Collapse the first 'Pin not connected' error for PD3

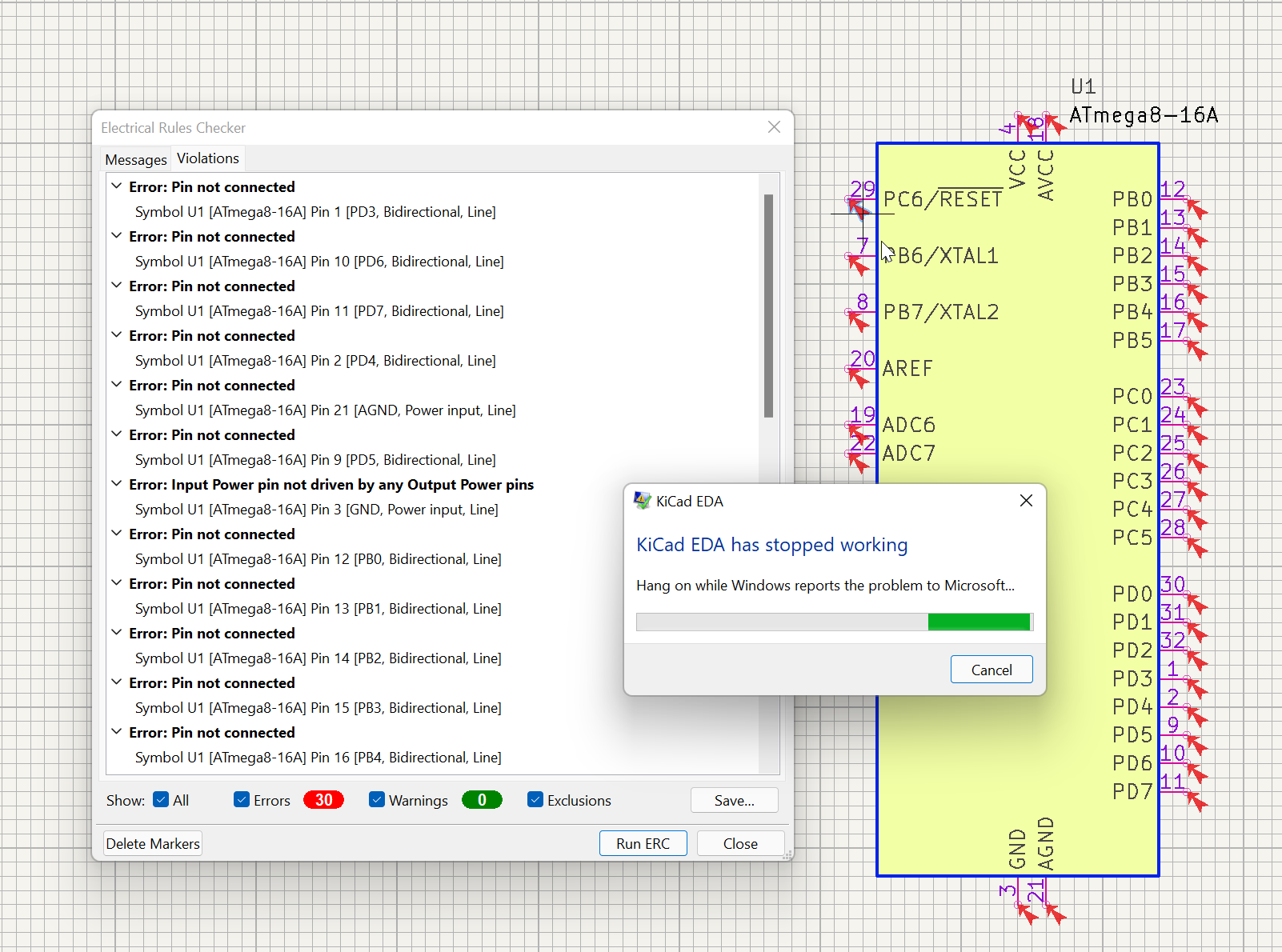(117, 186)
